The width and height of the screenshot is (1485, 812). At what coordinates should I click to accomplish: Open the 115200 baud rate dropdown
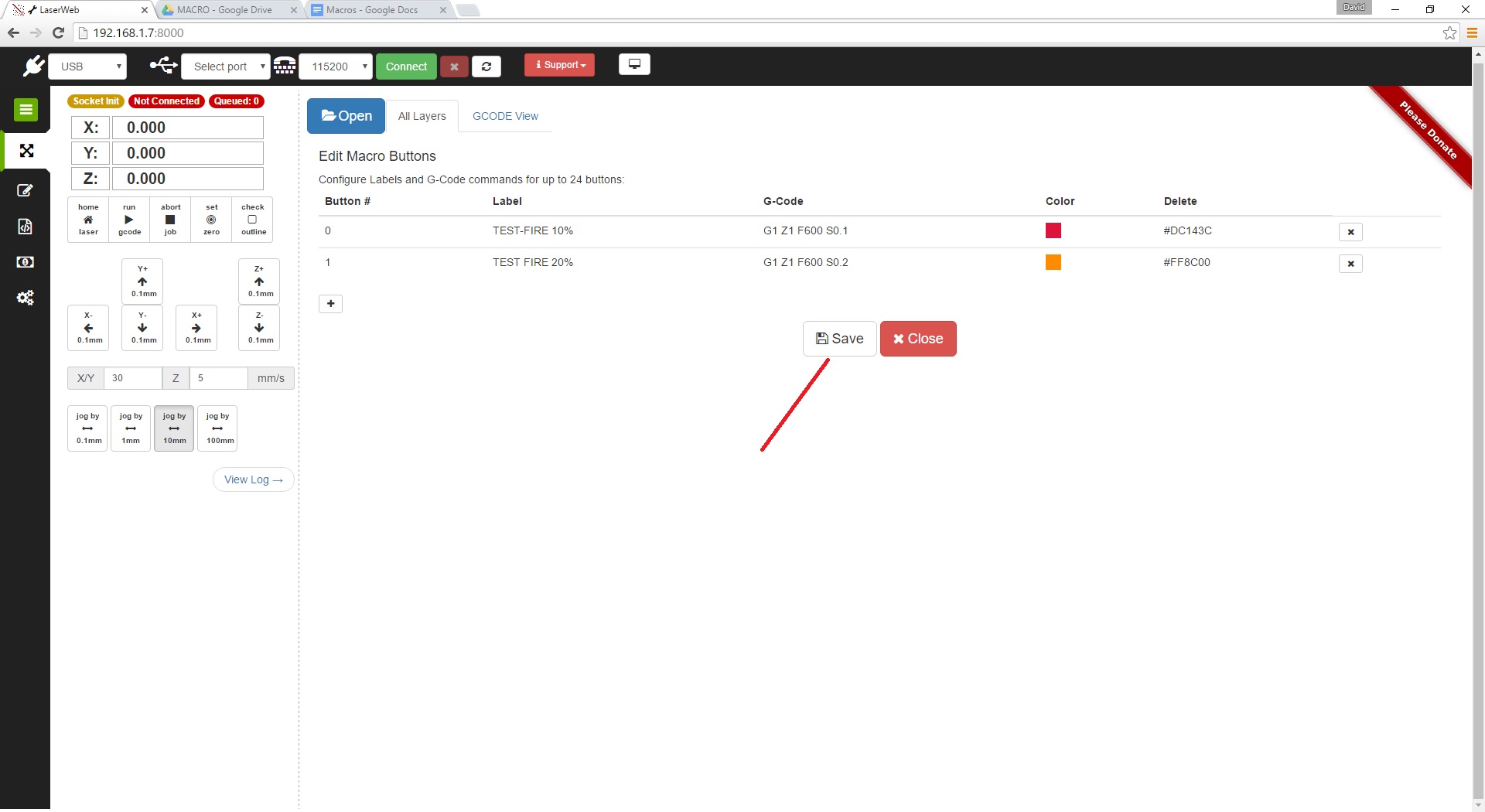(x=336, y=67)
